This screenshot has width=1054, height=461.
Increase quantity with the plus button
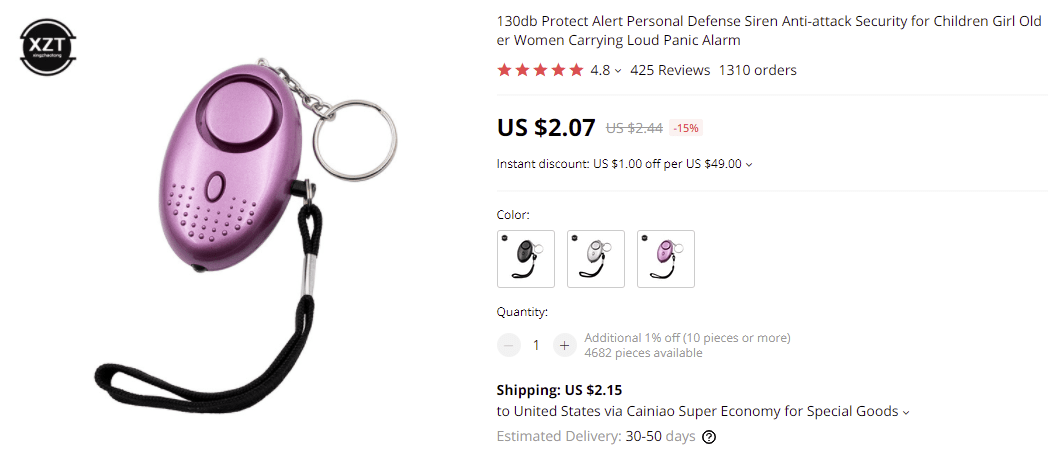pyautogui.click(x=565, y=345)
